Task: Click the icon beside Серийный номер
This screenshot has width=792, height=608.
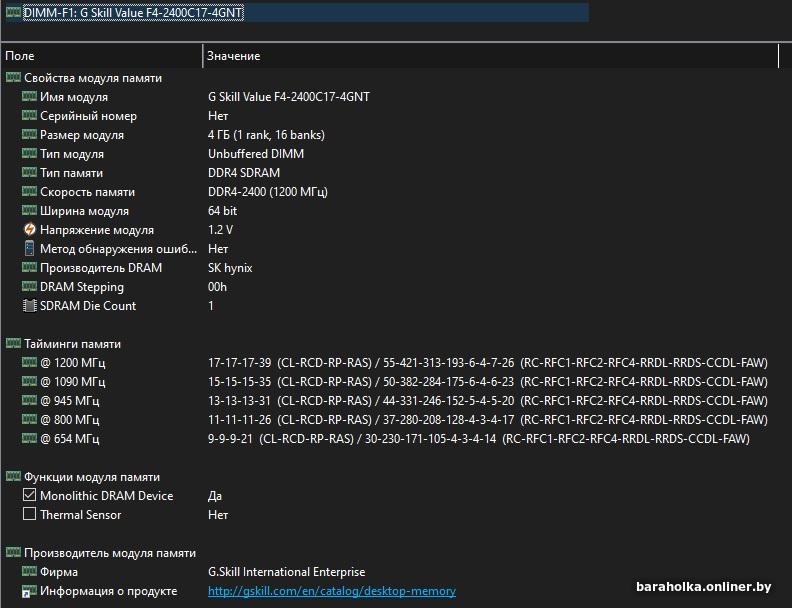Action: tap(29, 115)
